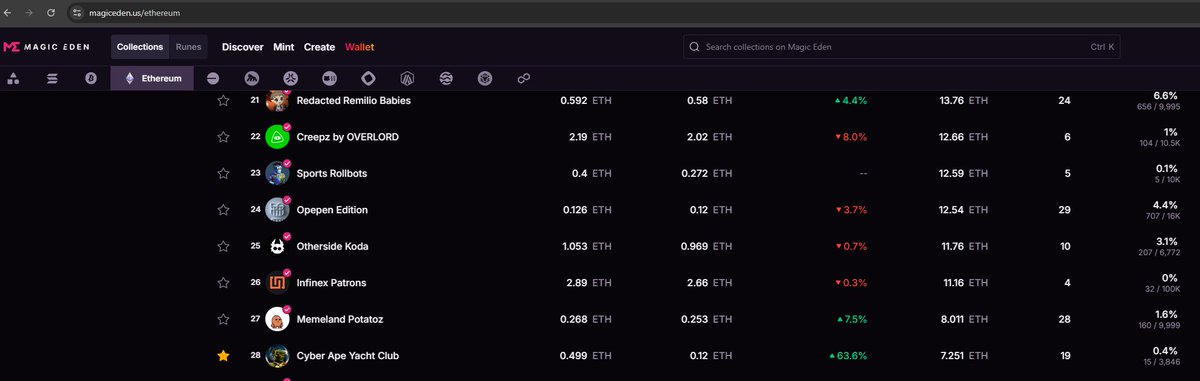Select the Ethereum chain tab
The image size is (1200, 381).
[152, 78]
